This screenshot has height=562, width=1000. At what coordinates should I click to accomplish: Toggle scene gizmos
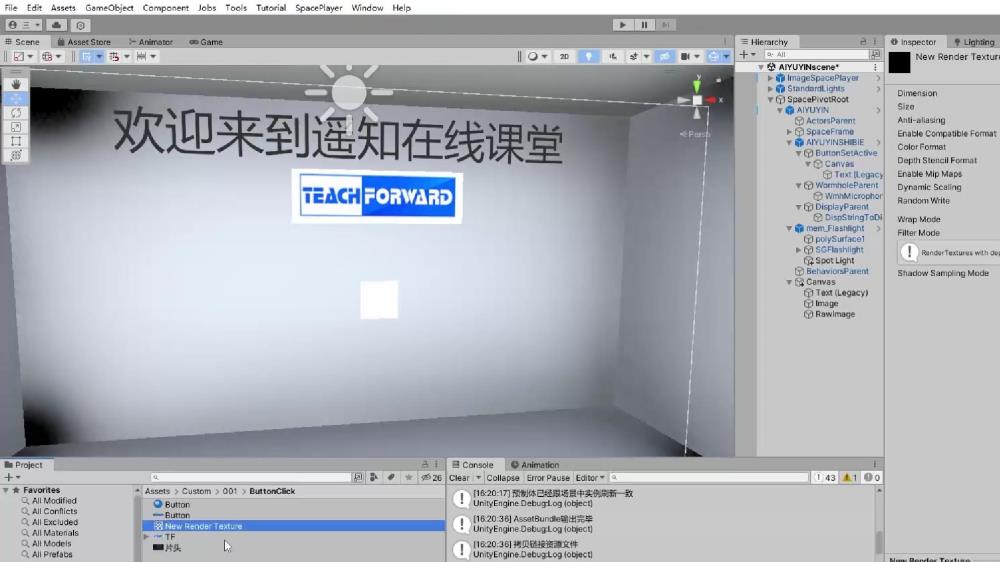coord(714,56)
